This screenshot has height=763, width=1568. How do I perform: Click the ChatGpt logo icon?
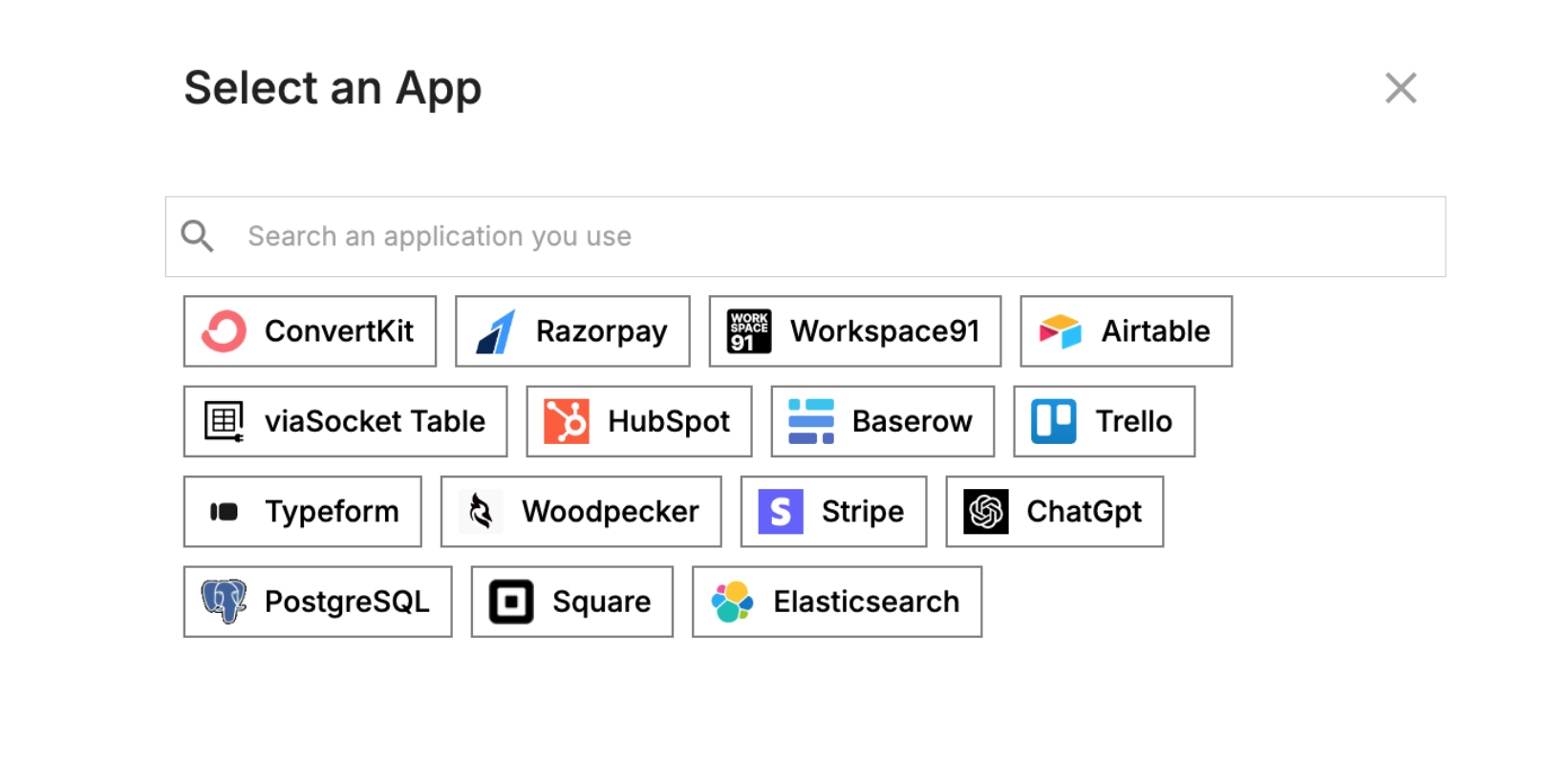pos(986,512)
